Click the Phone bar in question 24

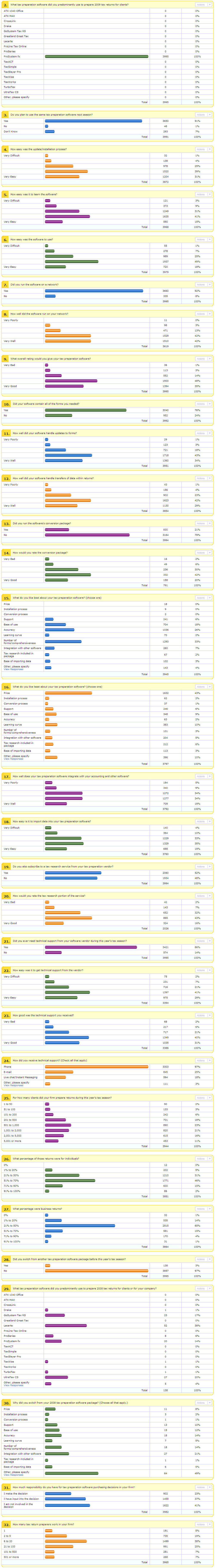tap(96, 1066)
